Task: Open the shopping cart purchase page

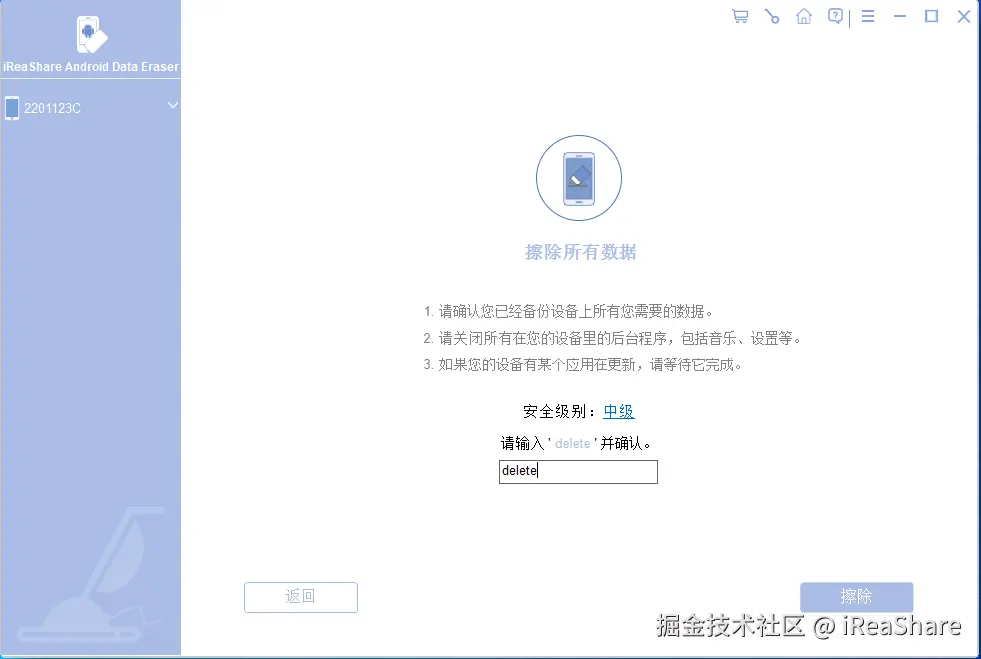Action: tap(739, 16)
